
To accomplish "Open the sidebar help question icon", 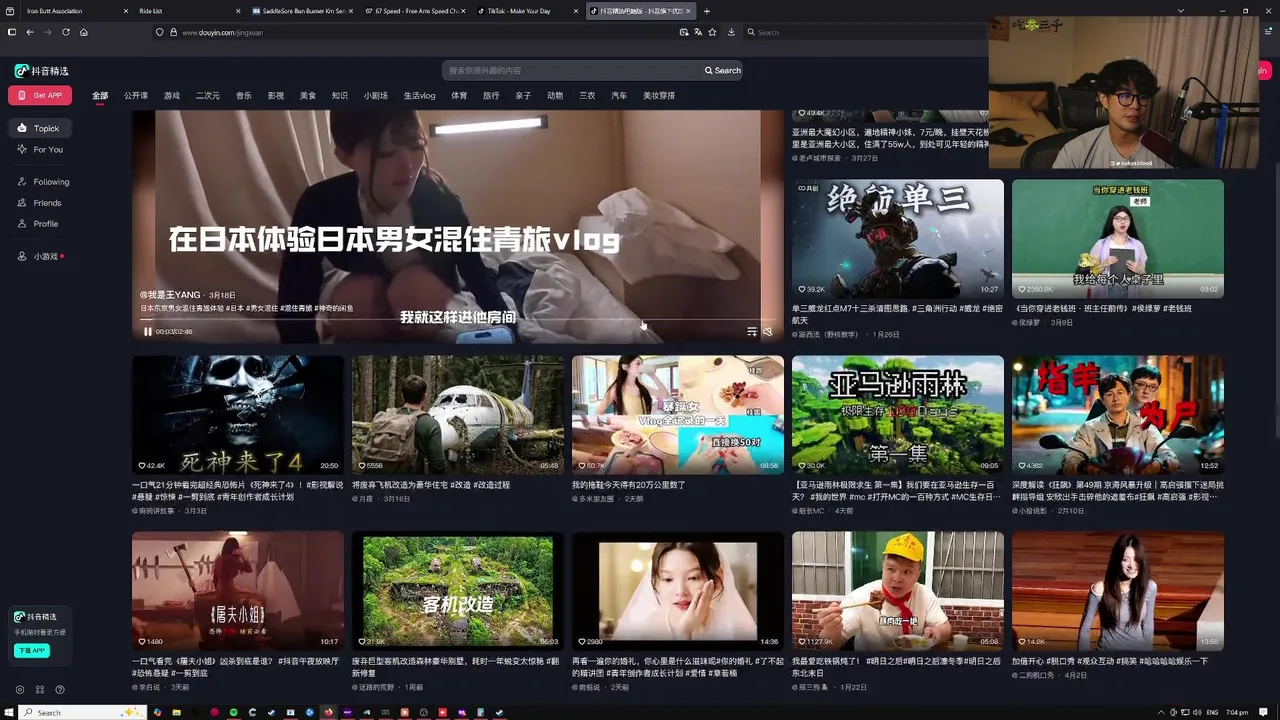I will 60,690.
